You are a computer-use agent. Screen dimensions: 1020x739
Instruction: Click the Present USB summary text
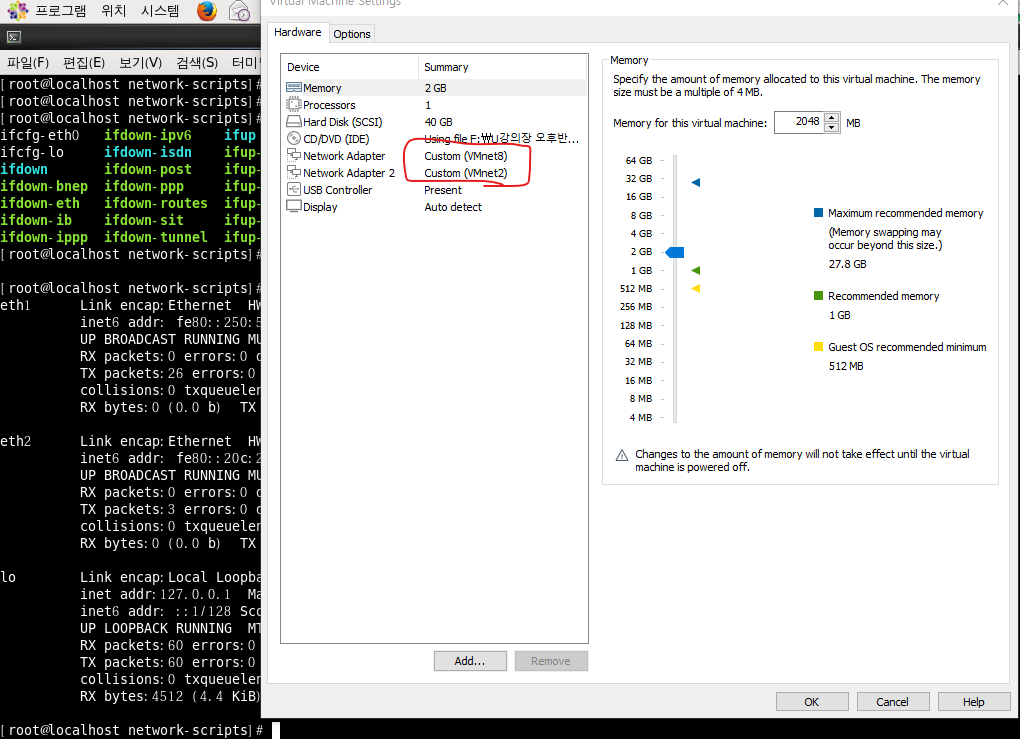(442, 189)
